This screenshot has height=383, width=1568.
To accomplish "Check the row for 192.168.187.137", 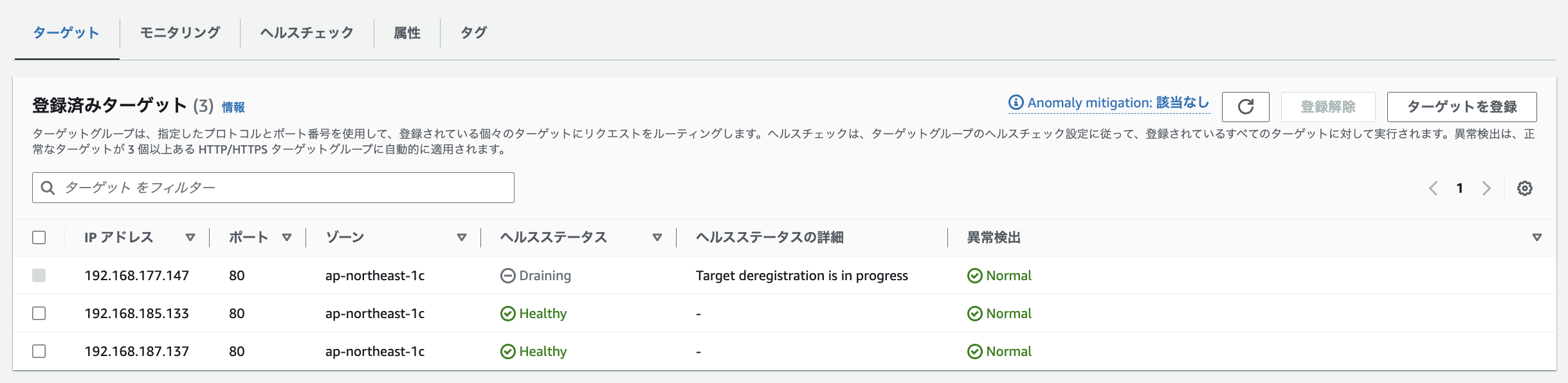I will [39, 351].
